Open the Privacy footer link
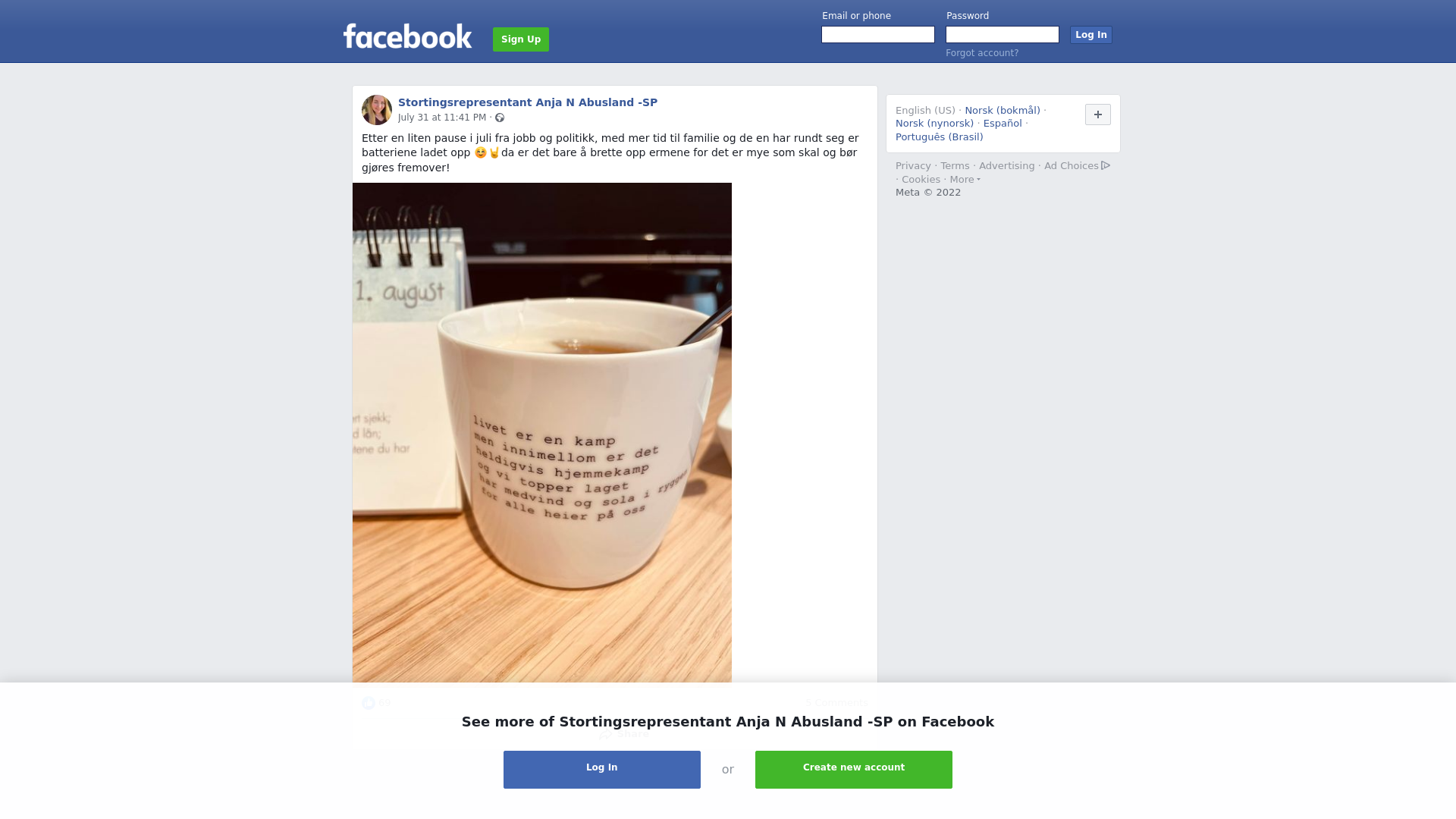The width and height of the screenshot is (1456, 819). point(913,166)
